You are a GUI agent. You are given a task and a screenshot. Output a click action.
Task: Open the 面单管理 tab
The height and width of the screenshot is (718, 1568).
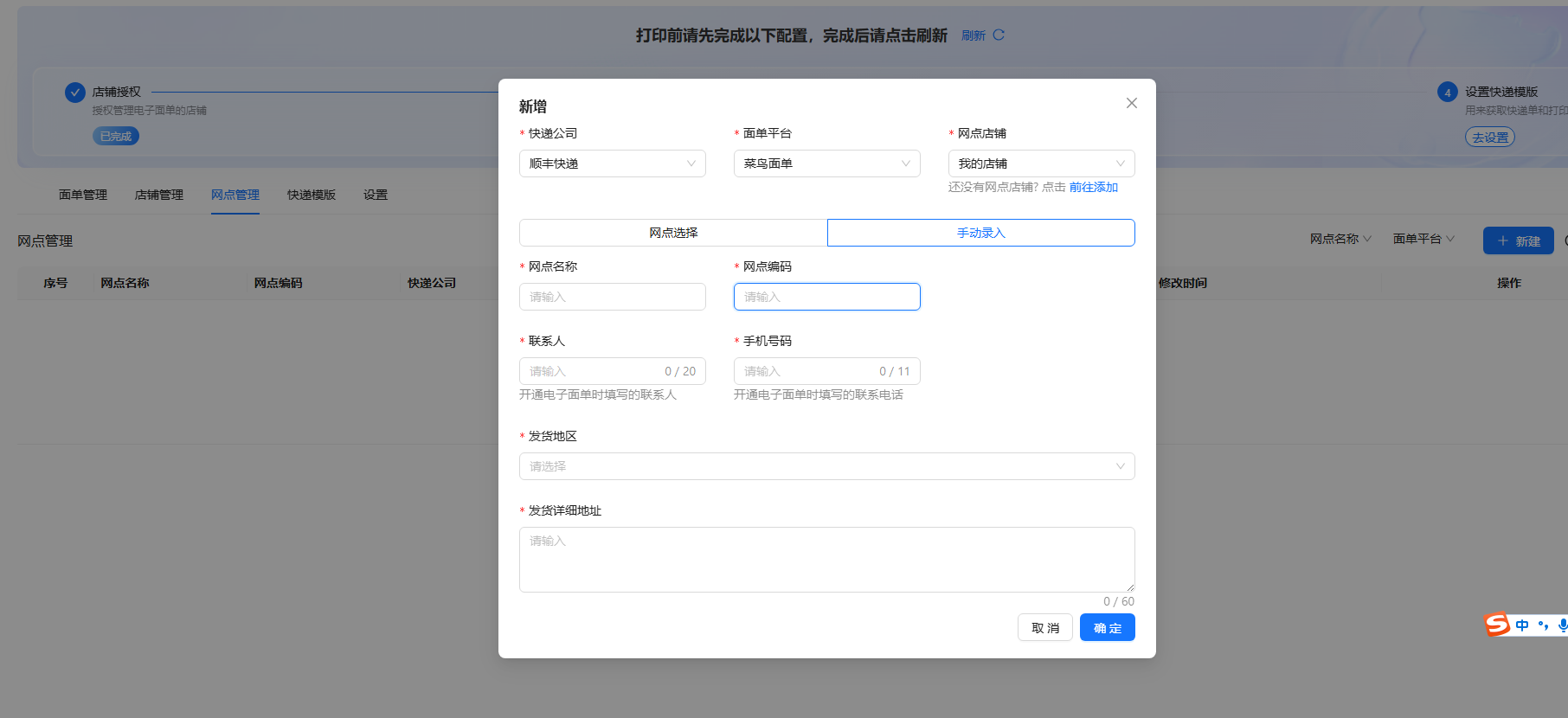pyautogui.click(x=83, y=195)
